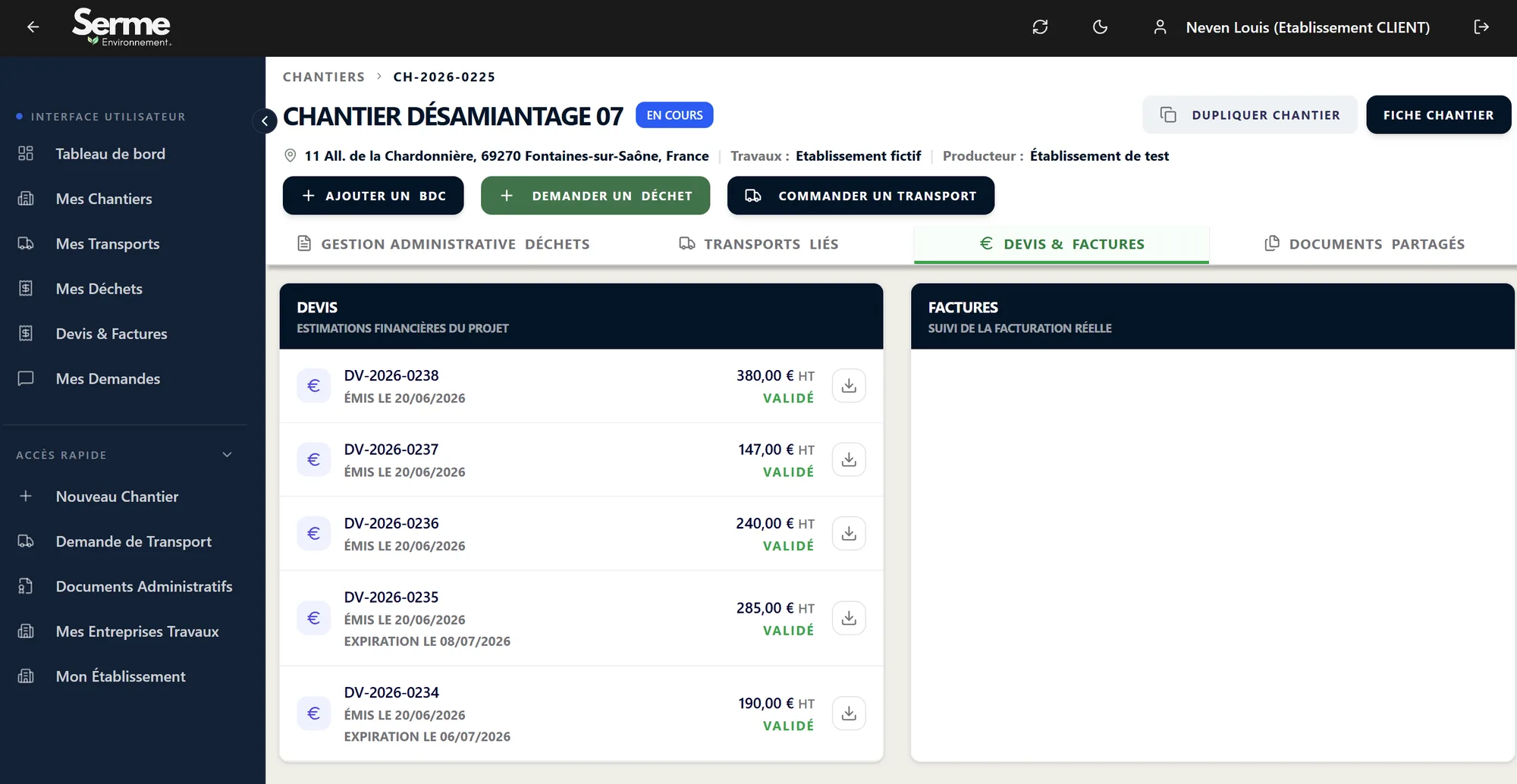Click Demander un Déchet green button
Screen dimensions: 1517x784
[595, 196]
